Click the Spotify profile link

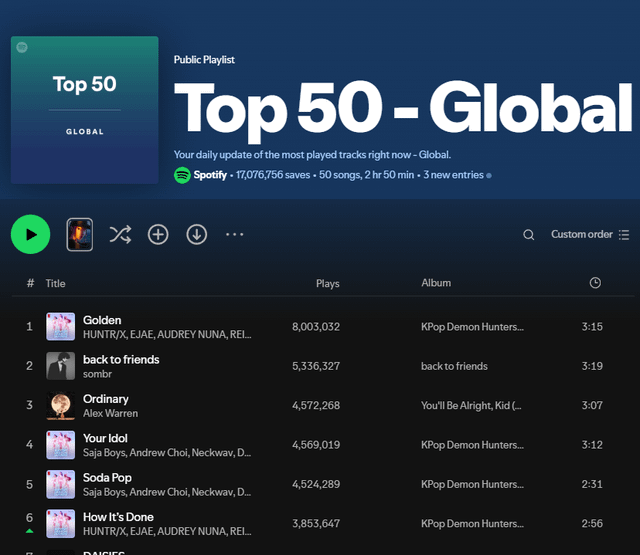pyautogui.click(x=208, y=175)
